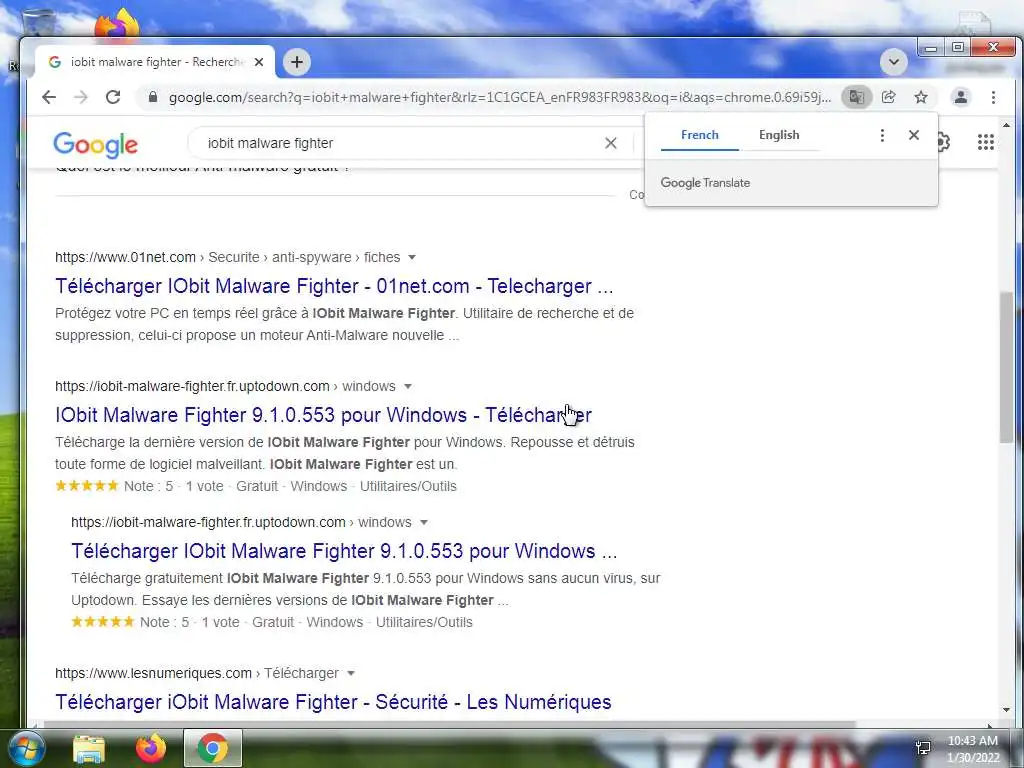Open the Google Translate icon in address bar

pyautogui.click(x=856, y=97)
